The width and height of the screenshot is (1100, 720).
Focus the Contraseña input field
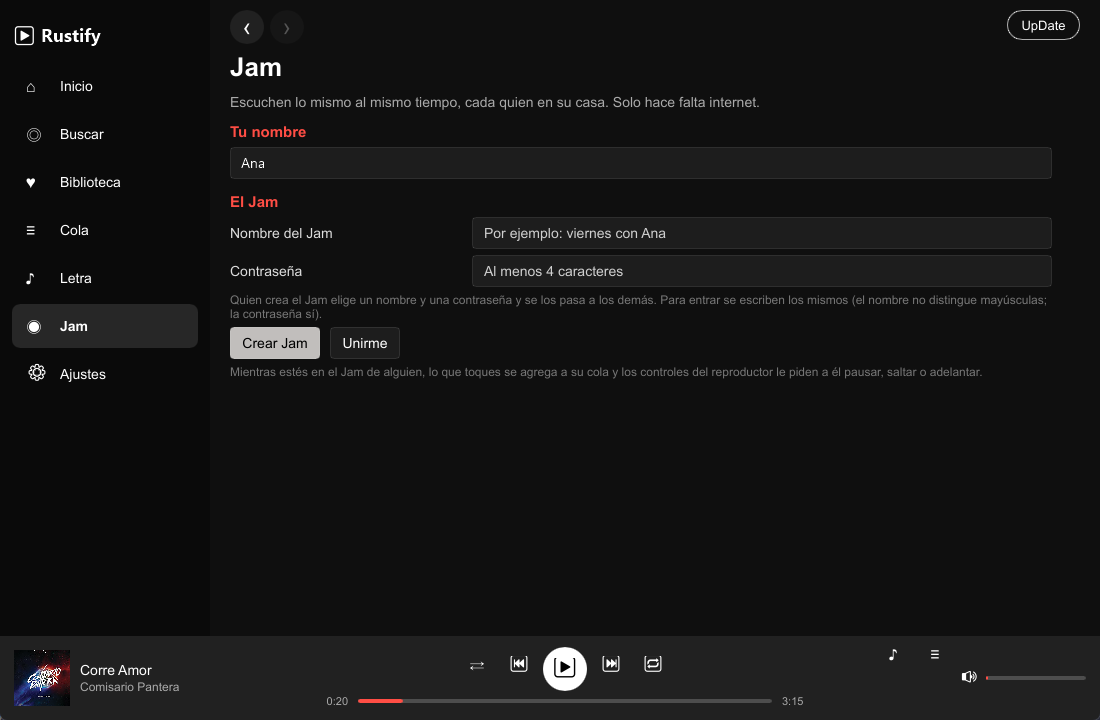(x=762, y=271)
